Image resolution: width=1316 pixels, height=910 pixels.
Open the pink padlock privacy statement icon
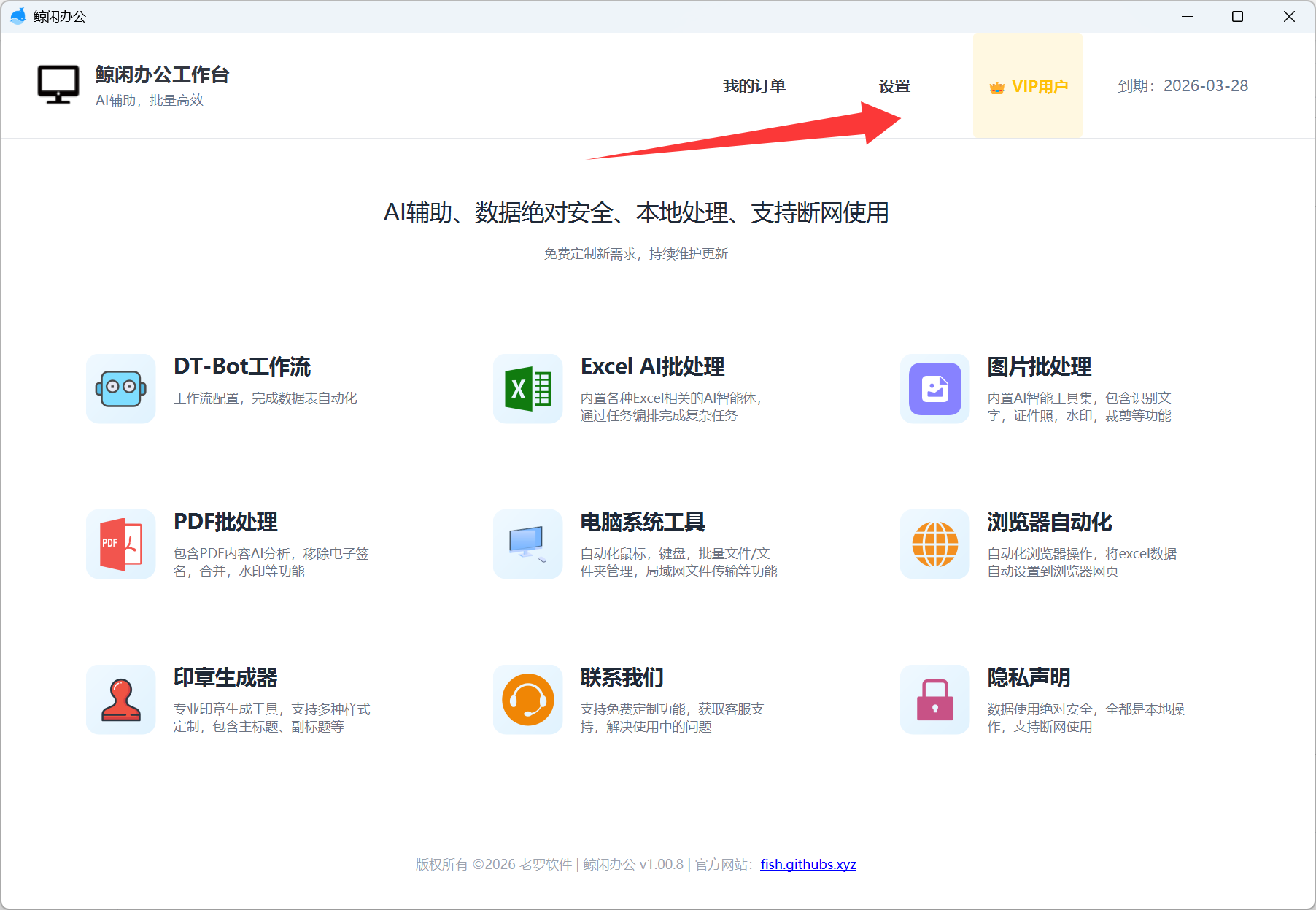pos(934,699)
